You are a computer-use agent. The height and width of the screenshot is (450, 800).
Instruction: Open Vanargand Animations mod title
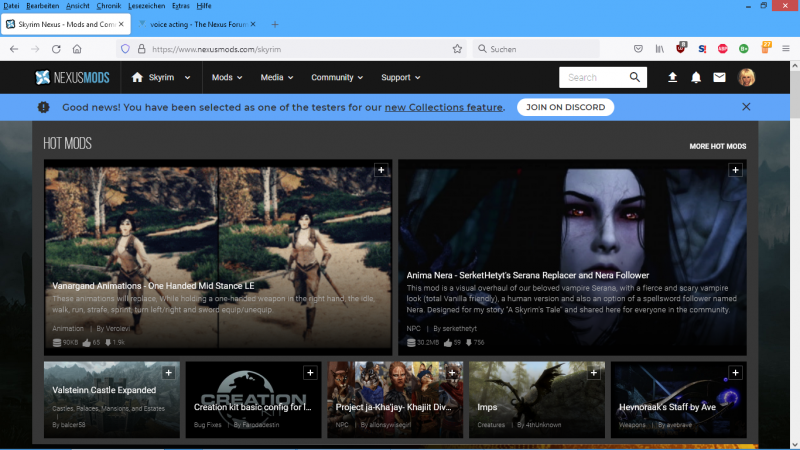point(153,286)
